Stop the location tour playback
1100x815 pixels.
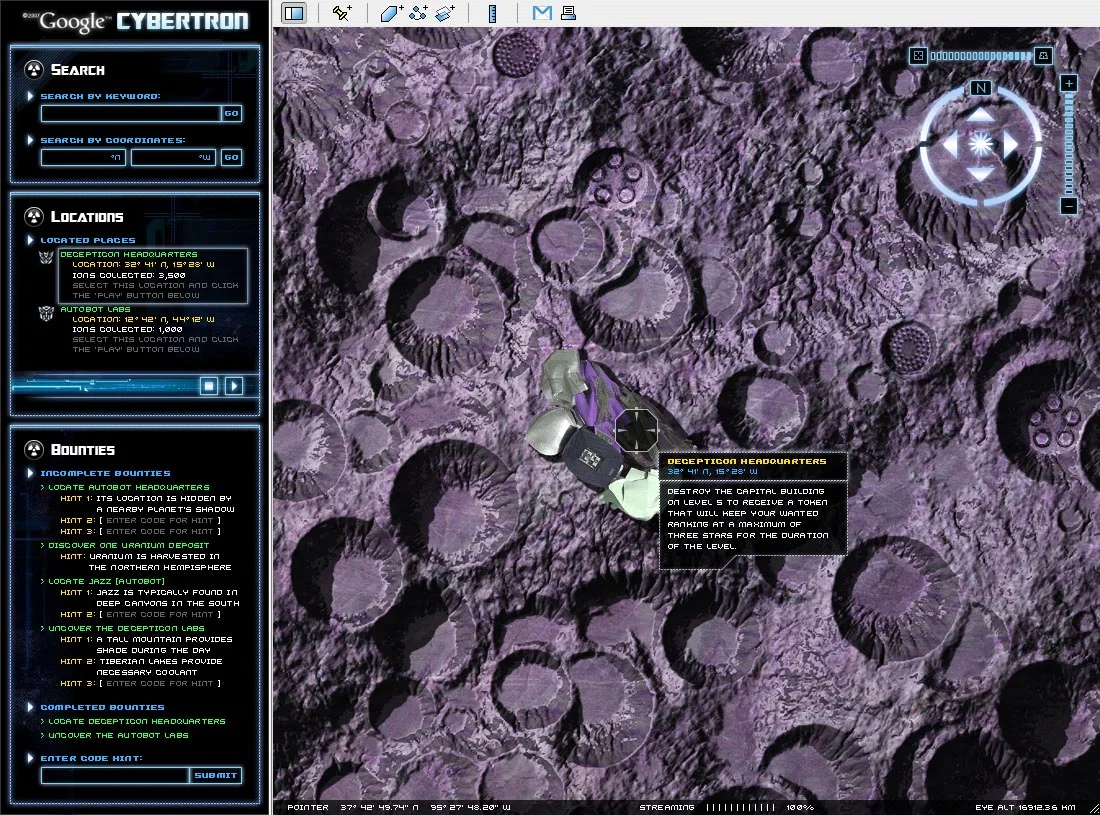(x=208, y=386)
